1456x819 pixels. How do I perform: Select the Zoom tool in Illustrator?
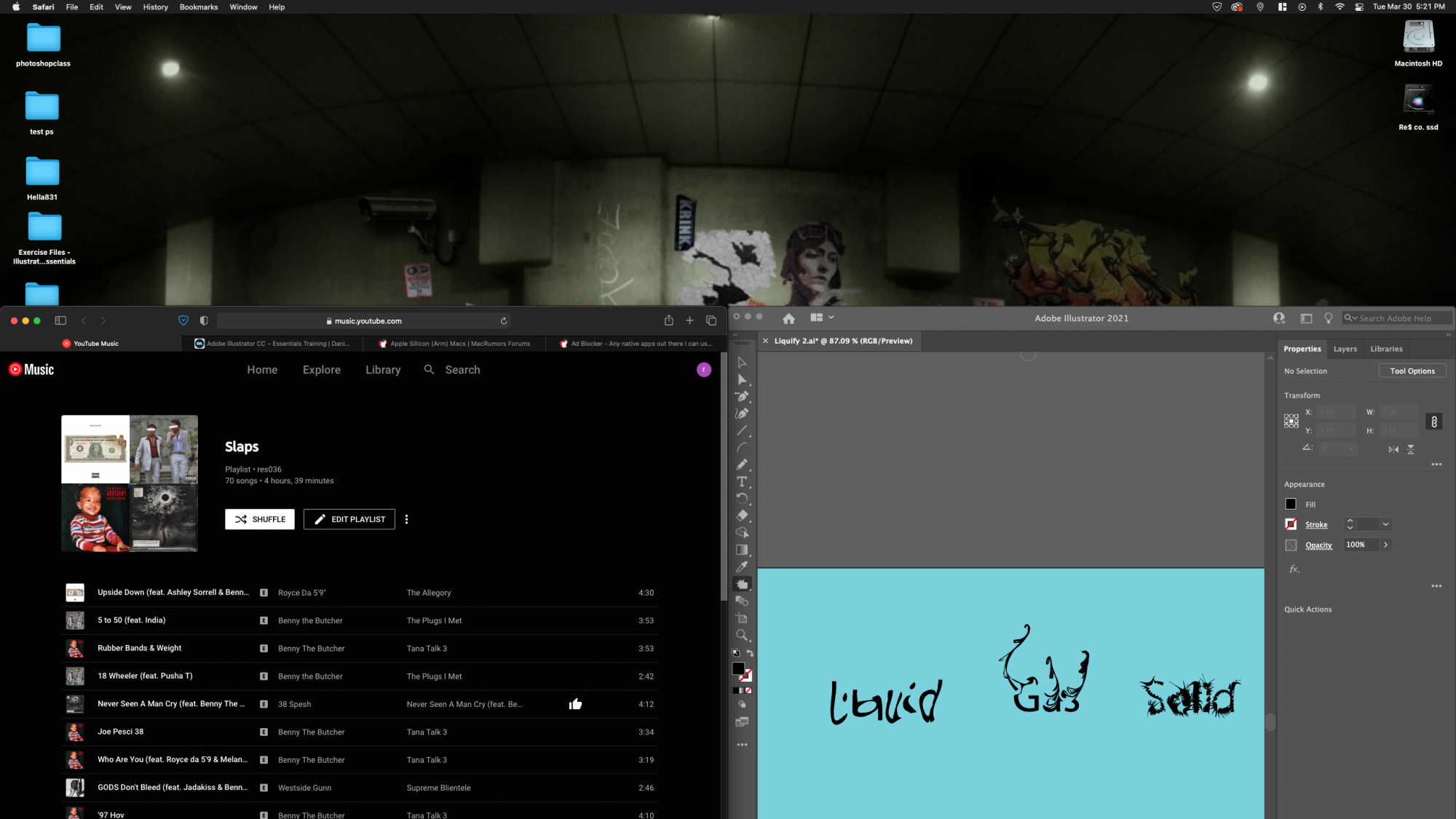click(742, 636)
